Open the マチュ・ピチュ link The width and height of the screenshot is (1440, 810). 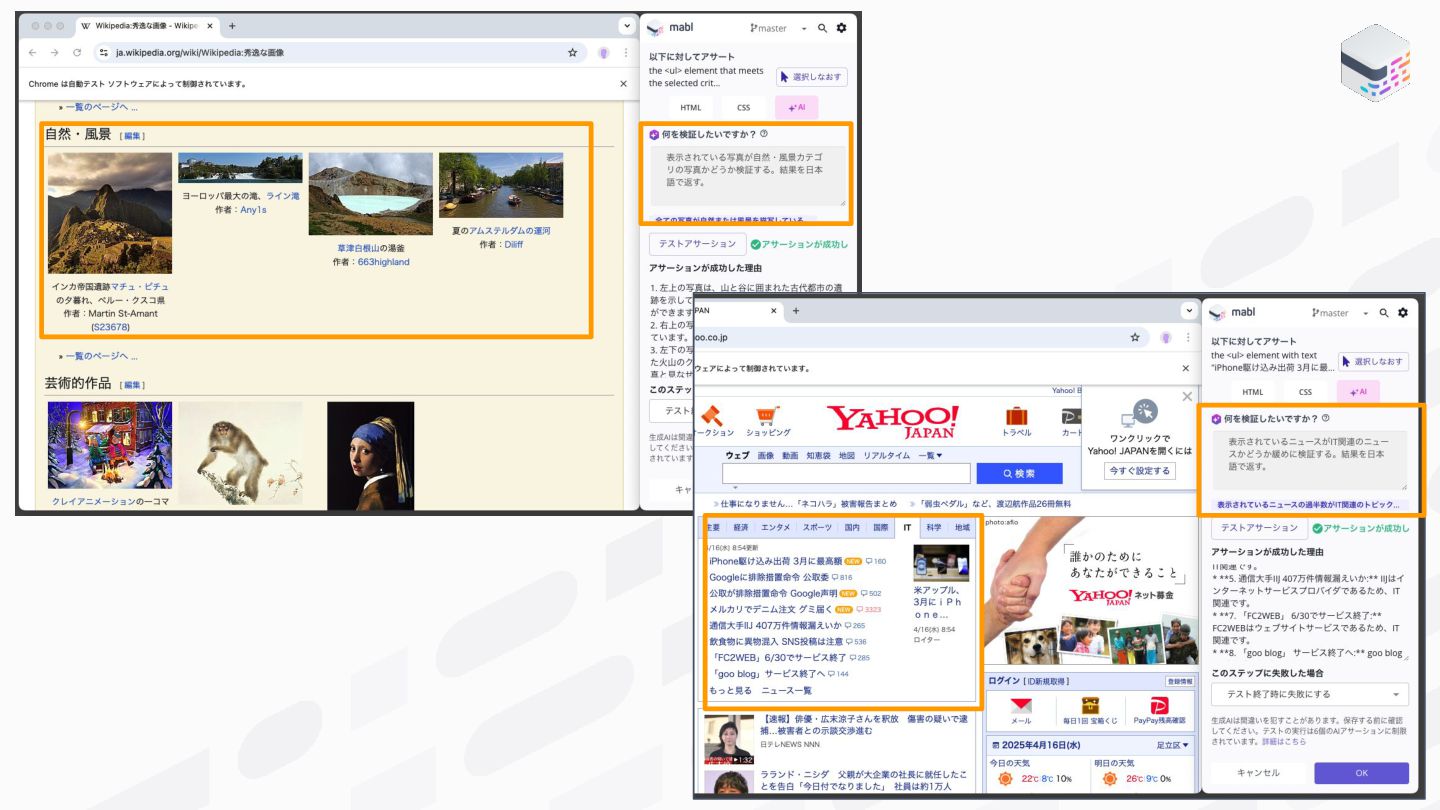(x=140, y=287)
